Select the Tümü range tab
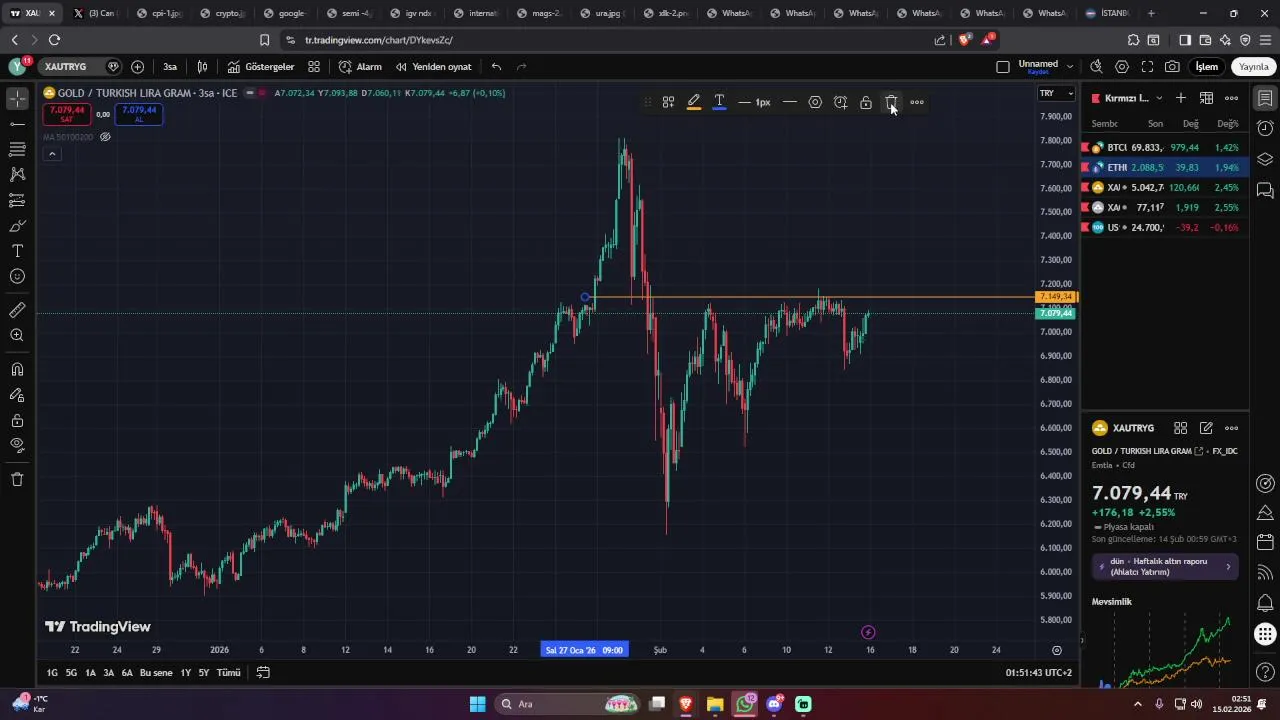The image size is (1280, 720). (x=229, y=673)
